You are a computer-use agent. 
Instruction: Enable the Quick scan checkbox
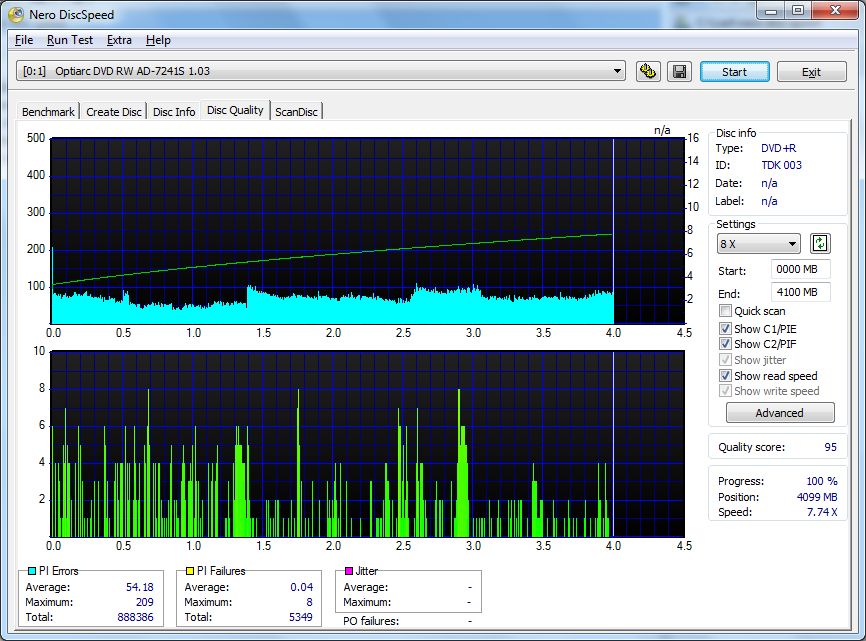tap(725, 311)
